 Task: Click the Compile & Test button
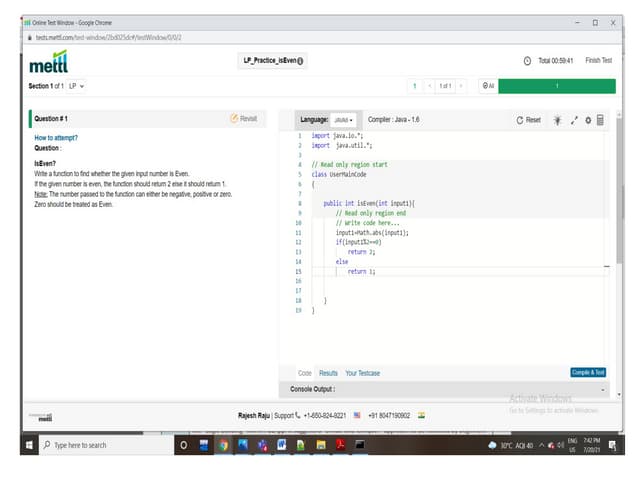(588, 372)
